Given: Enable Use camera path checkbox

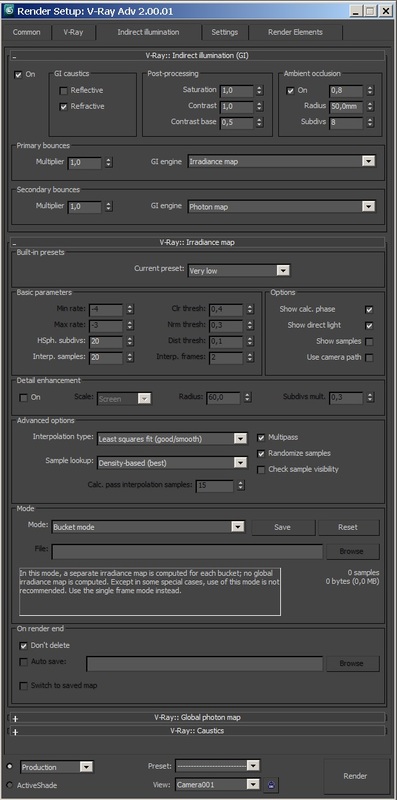Looking at the screenshot, I should tap(369, 358).
